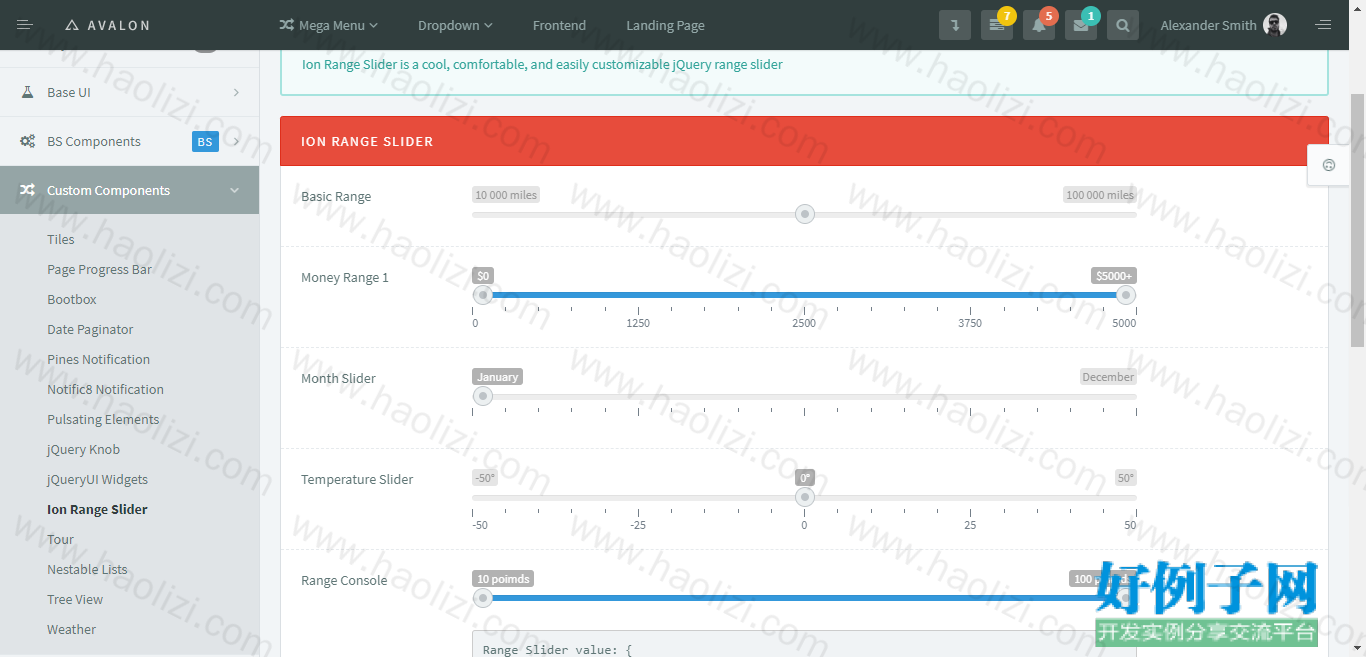Open Pulsating Elements page
The width and height of the screenshot is (1366, 657).
click(x=103, y=419)
